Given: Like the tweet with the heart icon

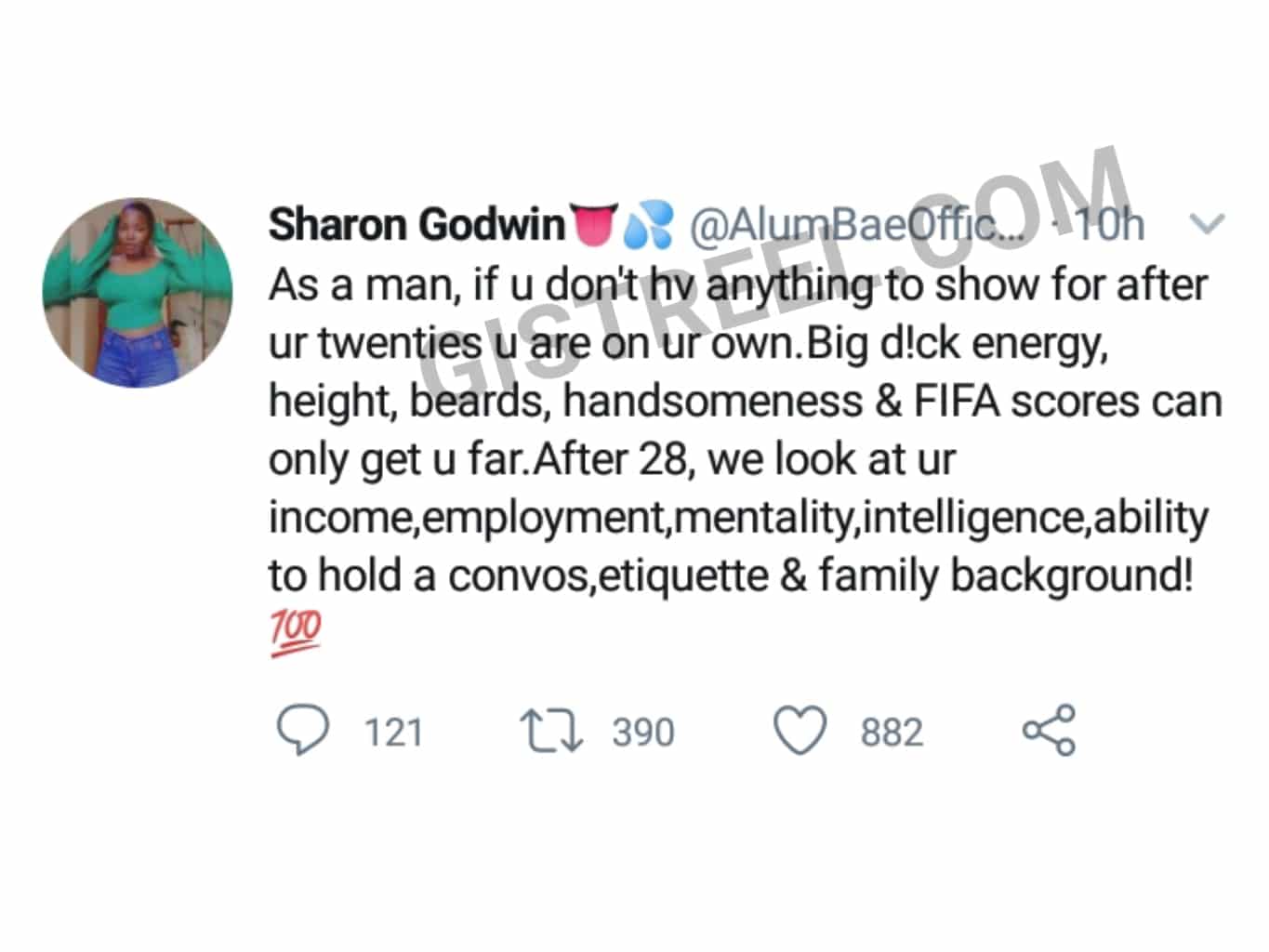Looking at the screenshot, I should click(x=800, y=731).
